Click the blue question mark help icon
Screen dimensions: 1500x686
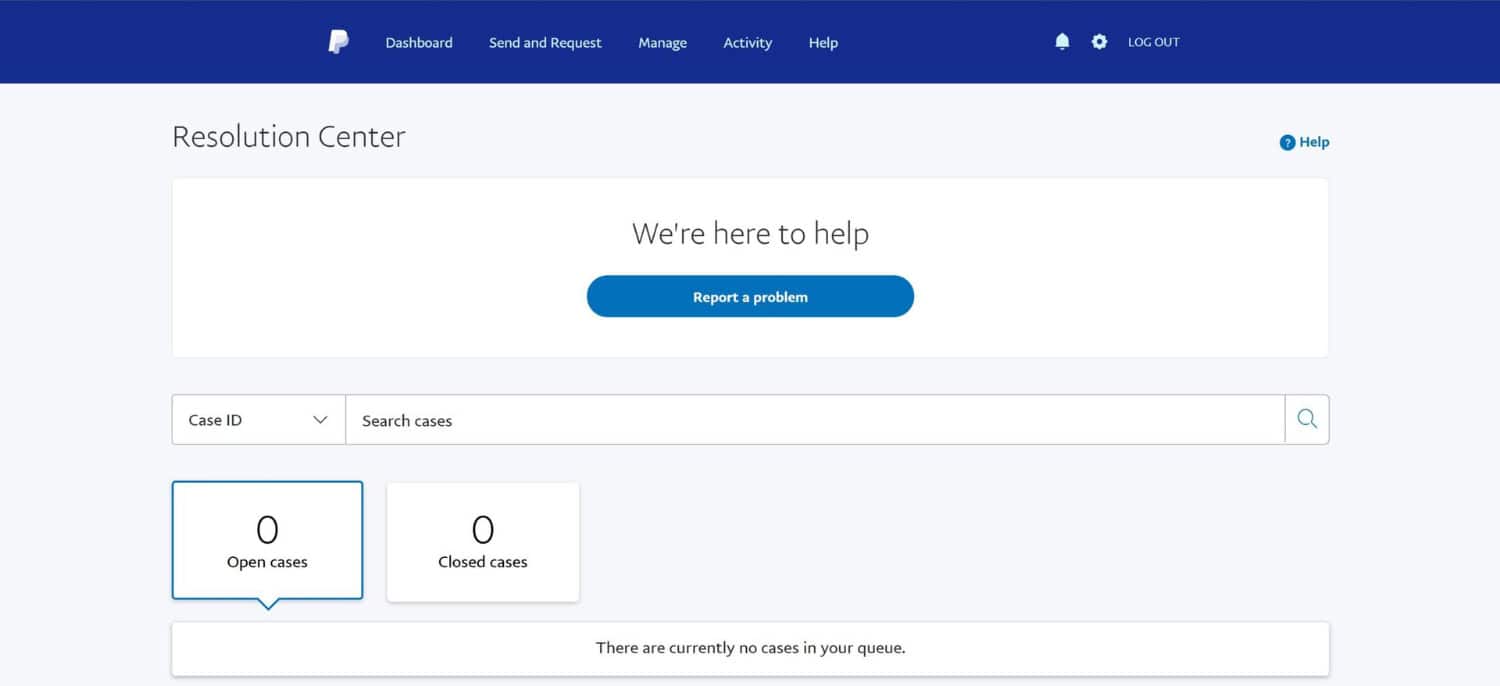[x=1287, y=143]
